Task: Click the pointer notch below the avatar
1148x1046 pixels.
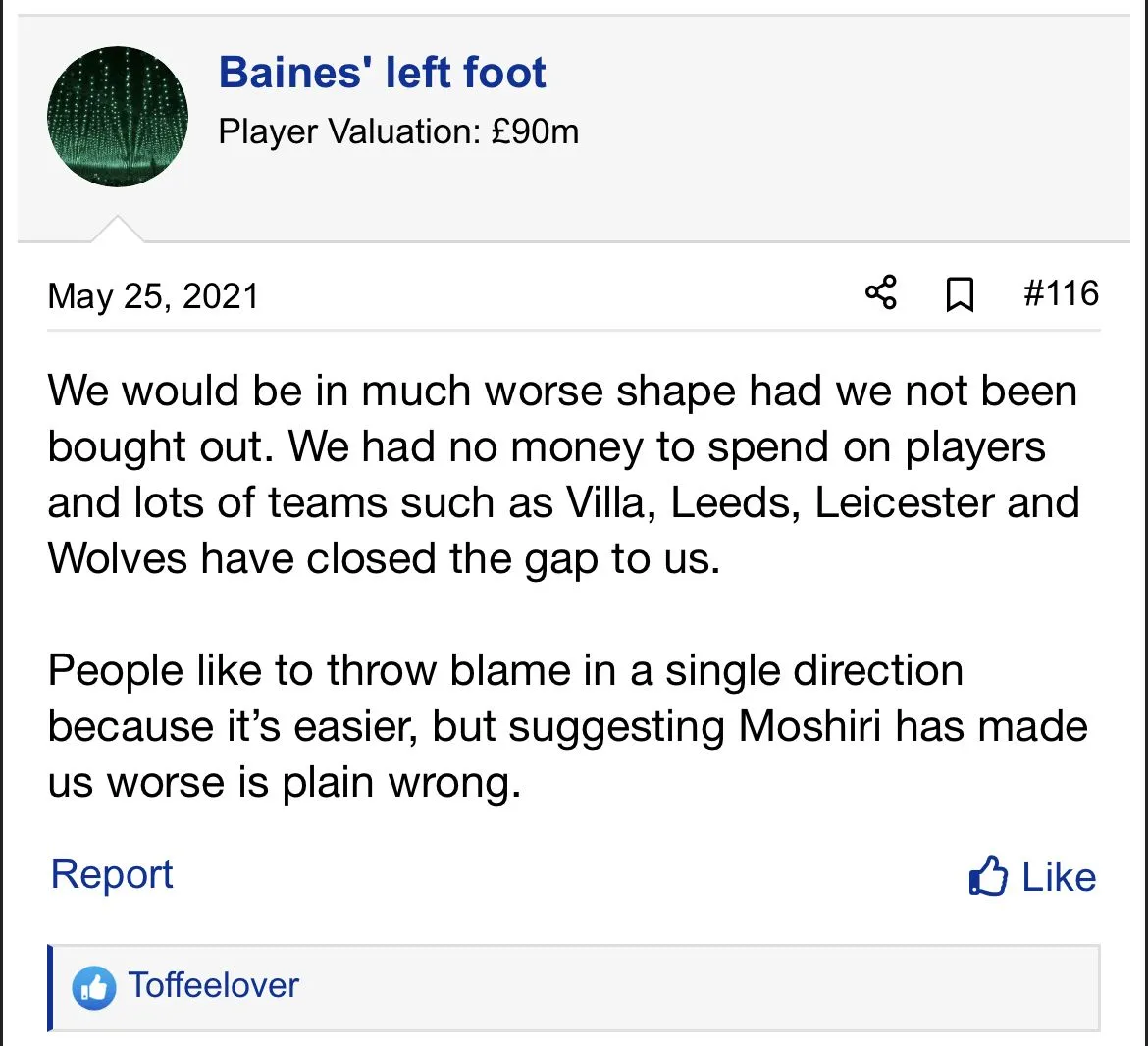Action: tap(117, 230)
